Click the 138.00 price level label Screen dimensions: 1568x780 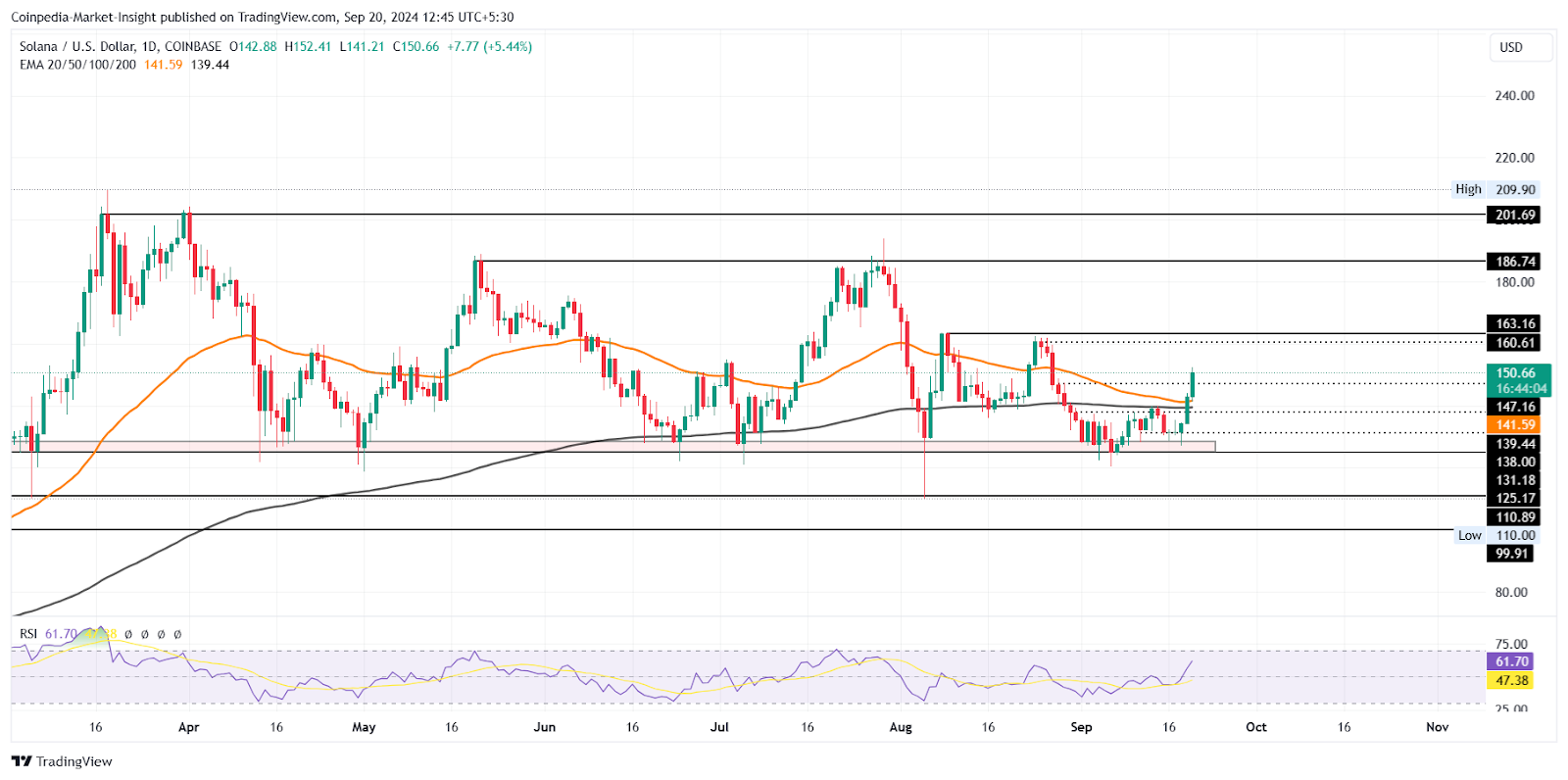click(x=1514, y=463)
